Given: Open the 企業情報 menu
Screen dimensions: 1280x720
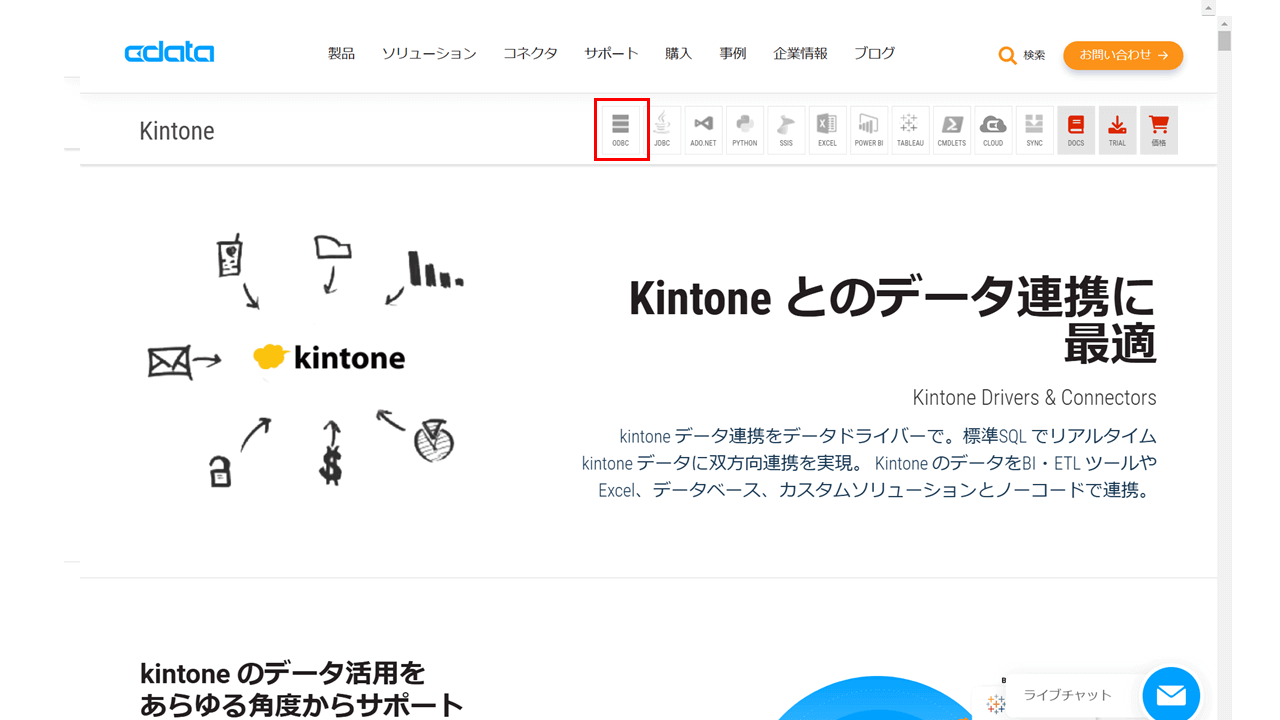Looking at the screenshot, I should coord(801,54).
